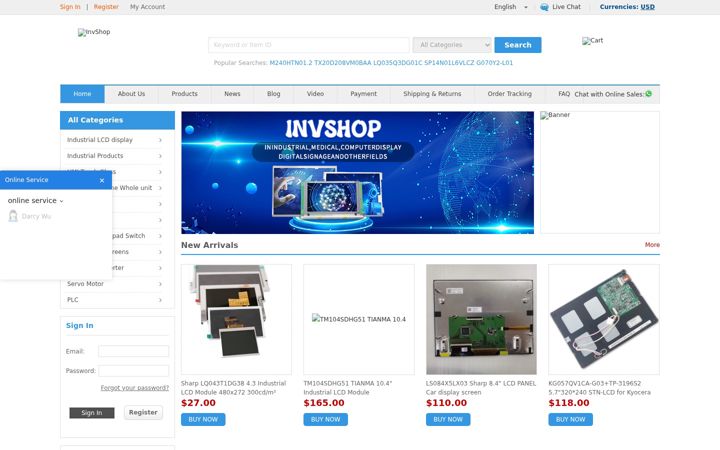
Task: View More new arrivals
Action: click(x=652, y=245)
